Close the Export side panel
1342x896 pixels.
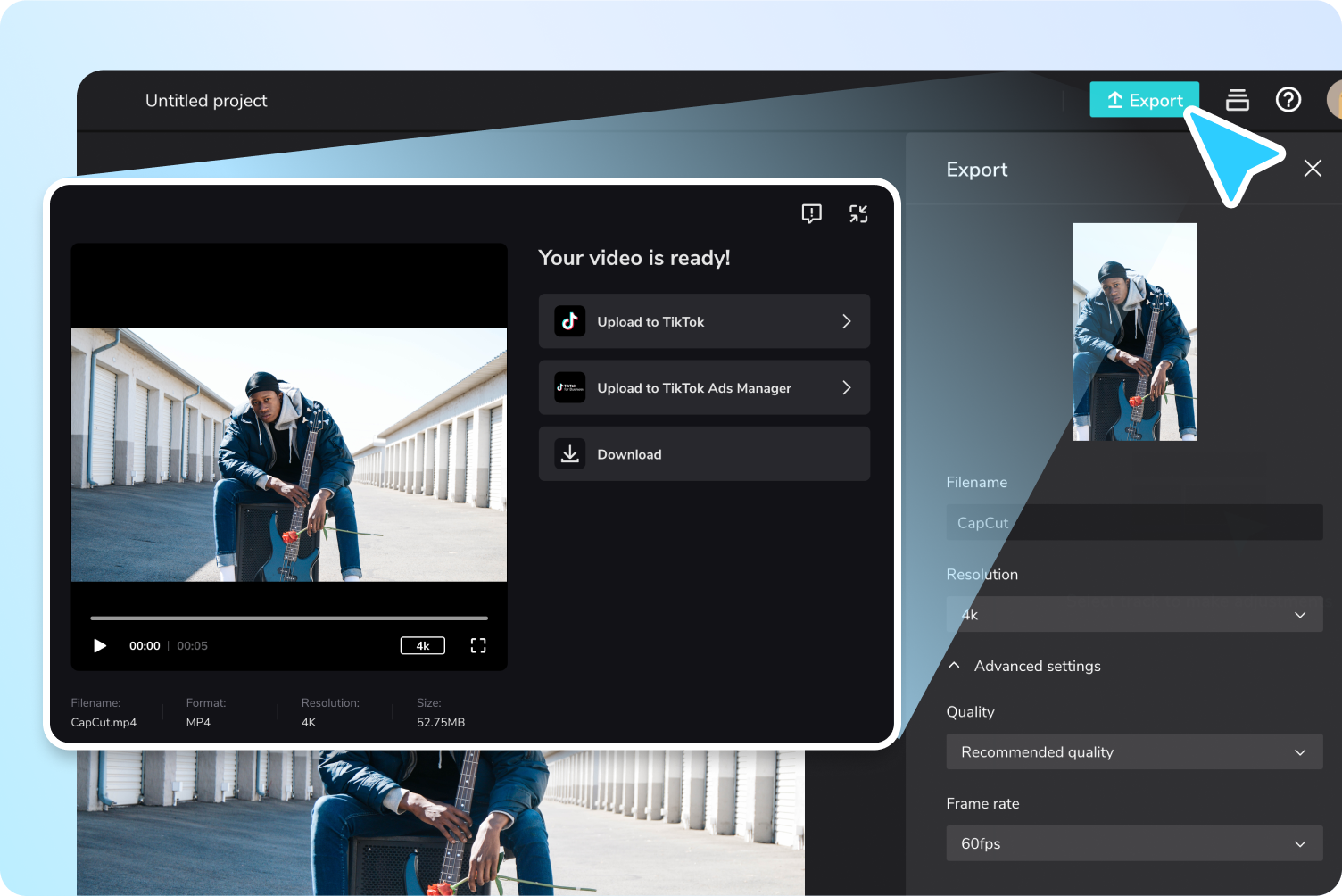point(1313,168)
